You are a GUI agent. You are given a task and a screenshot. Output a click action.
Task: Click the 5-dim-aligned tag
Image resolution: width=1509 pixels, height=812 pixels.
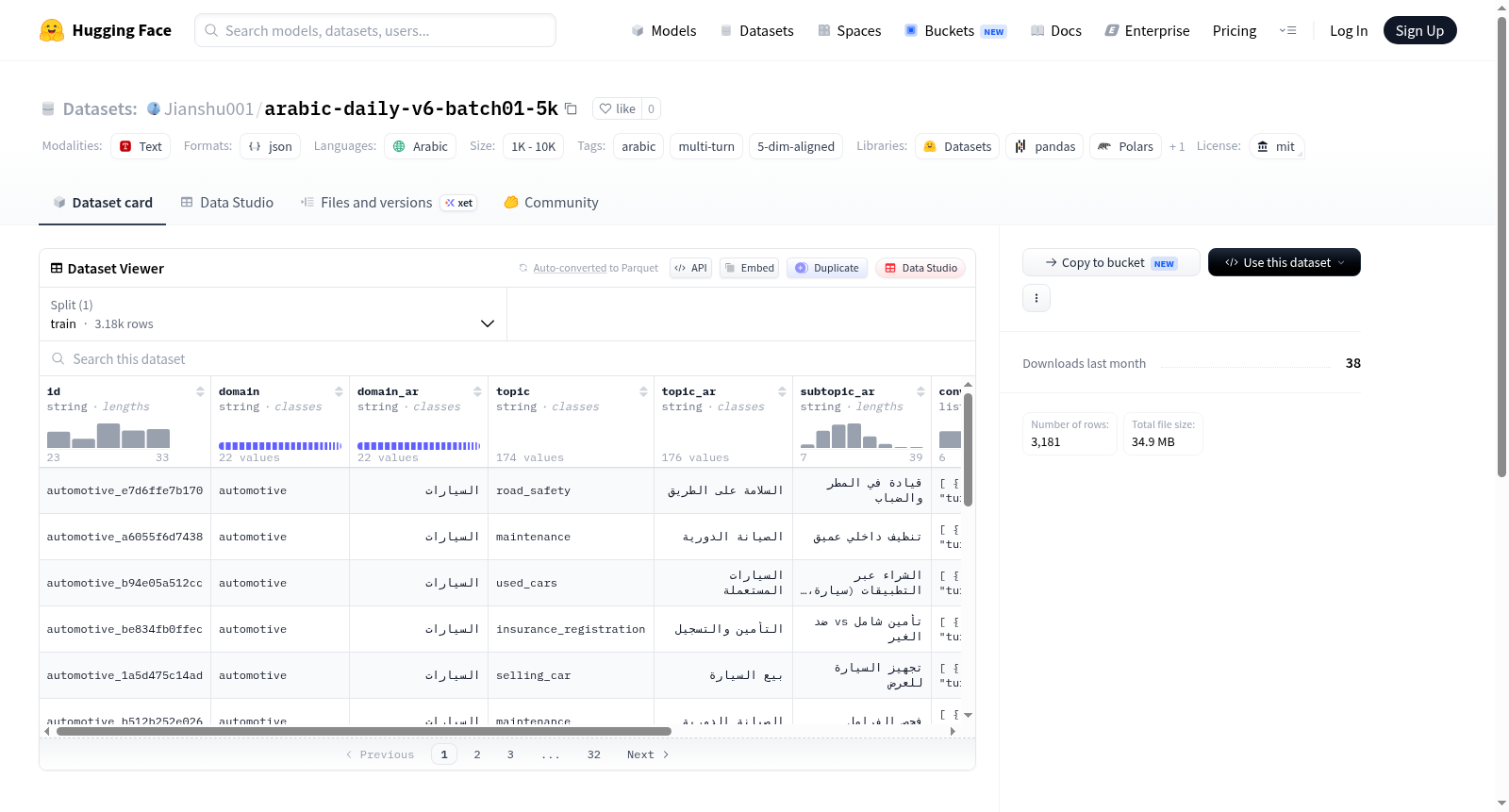pos(796,146)
